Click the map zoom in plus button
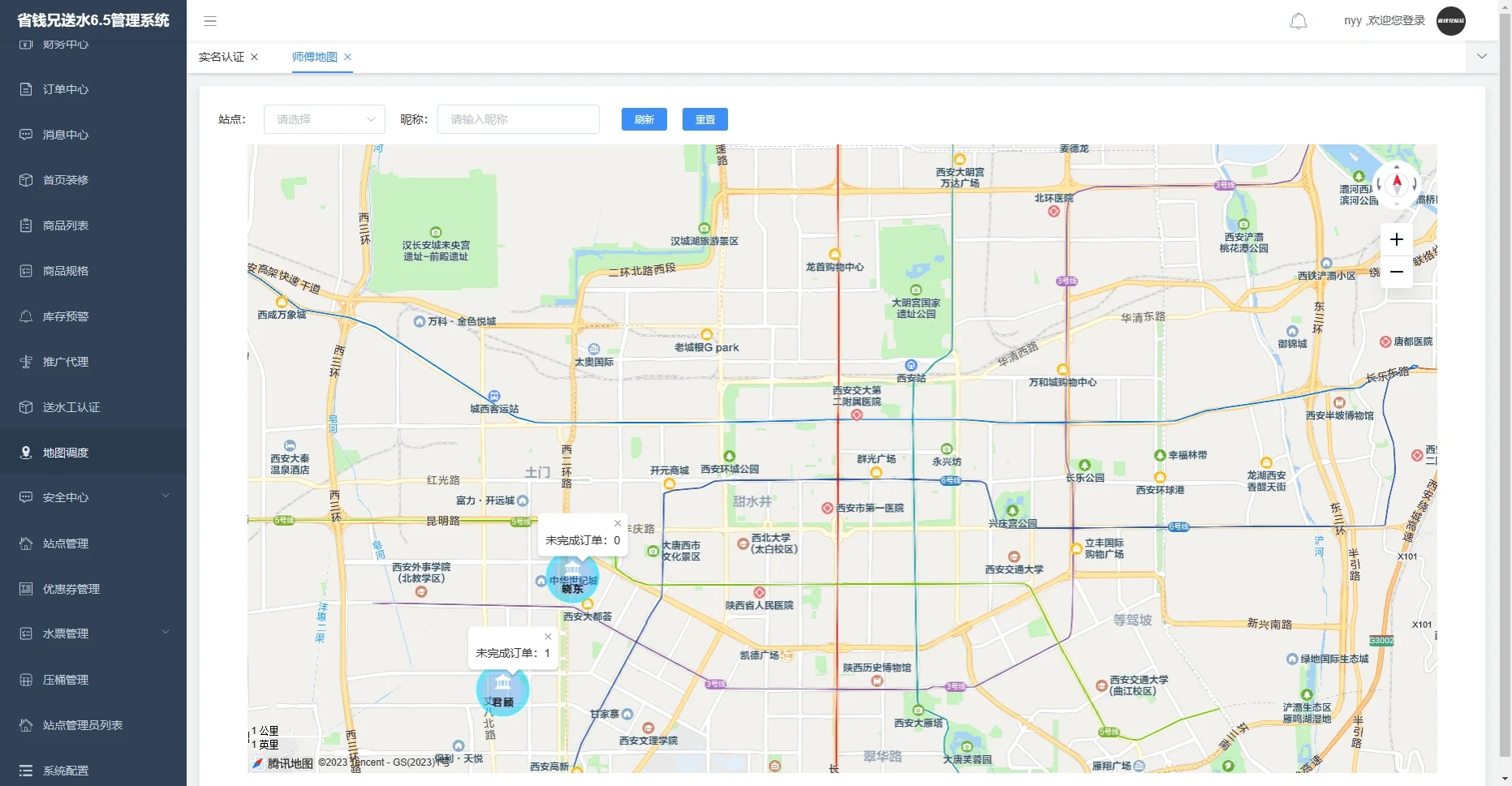Image resolution: width=1512 pixels, height=786 pixels. pyautogui.click(x=1396, y=239)
